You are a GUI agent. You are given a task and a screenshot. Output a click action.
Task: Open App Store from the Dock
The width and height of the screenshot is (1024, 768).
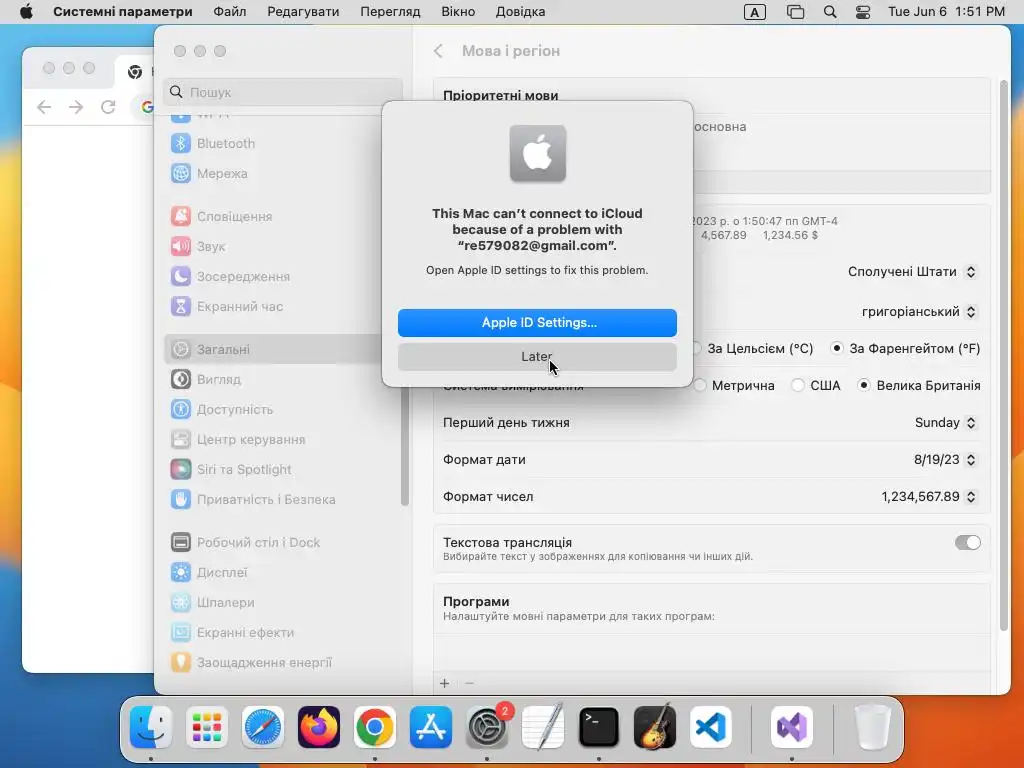click(431, 727)
